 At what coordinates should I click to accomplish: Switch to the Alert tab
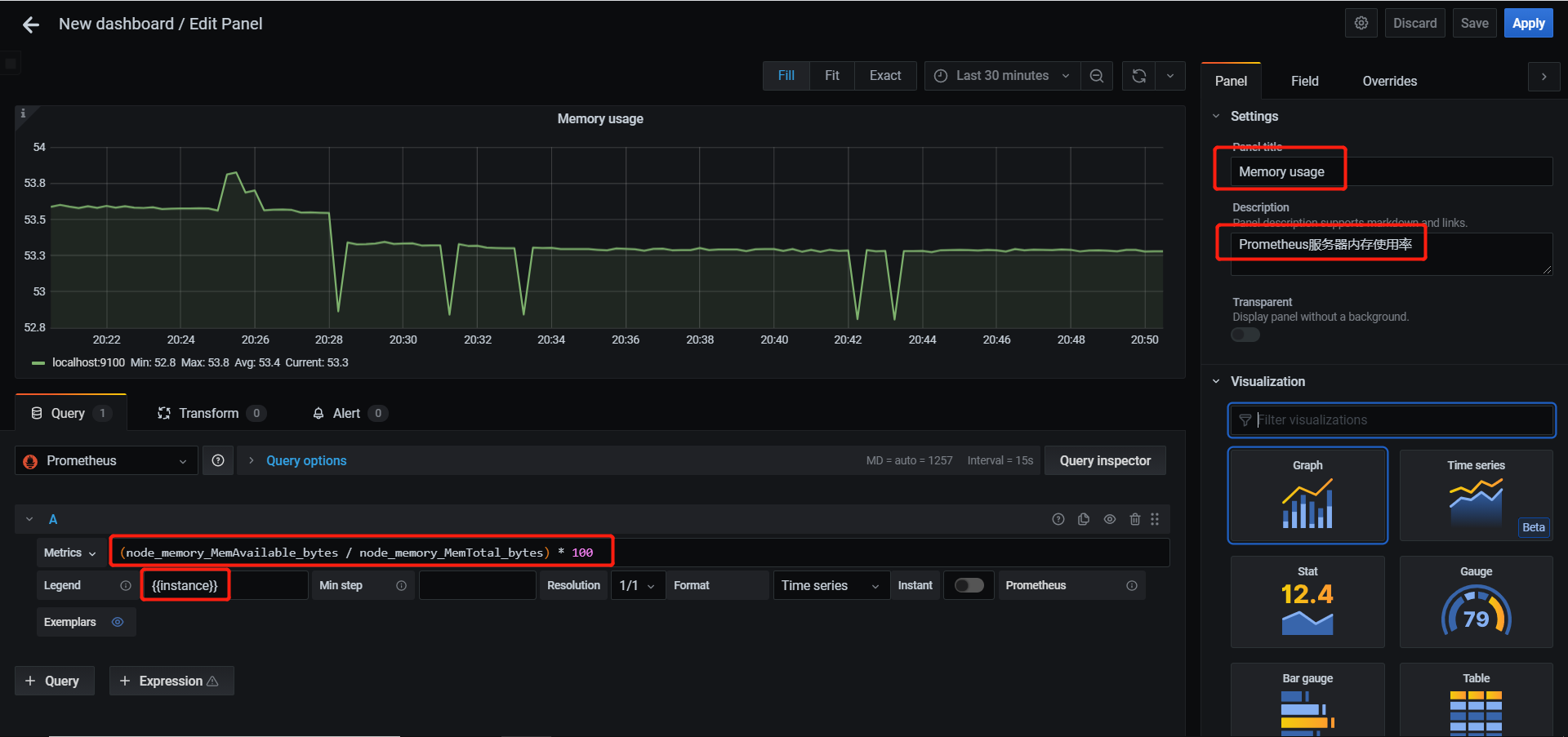click(x=349, y=413)
